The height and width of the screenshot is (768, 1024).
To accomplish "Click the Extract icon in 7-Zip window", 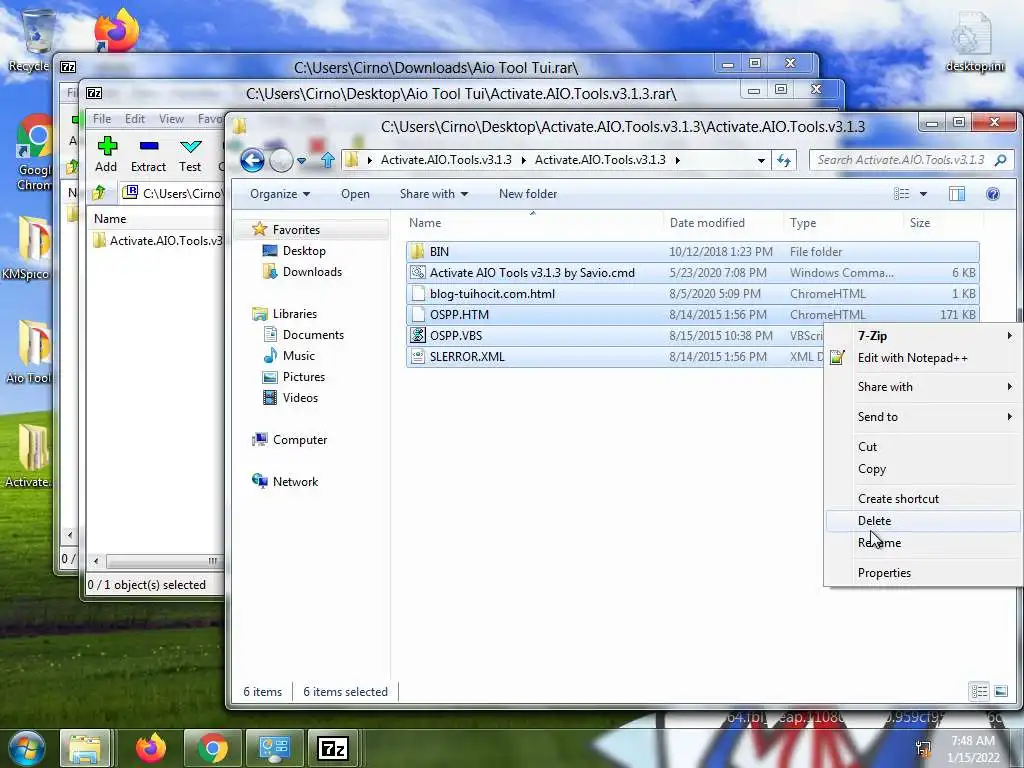I will tap(148, 154).
